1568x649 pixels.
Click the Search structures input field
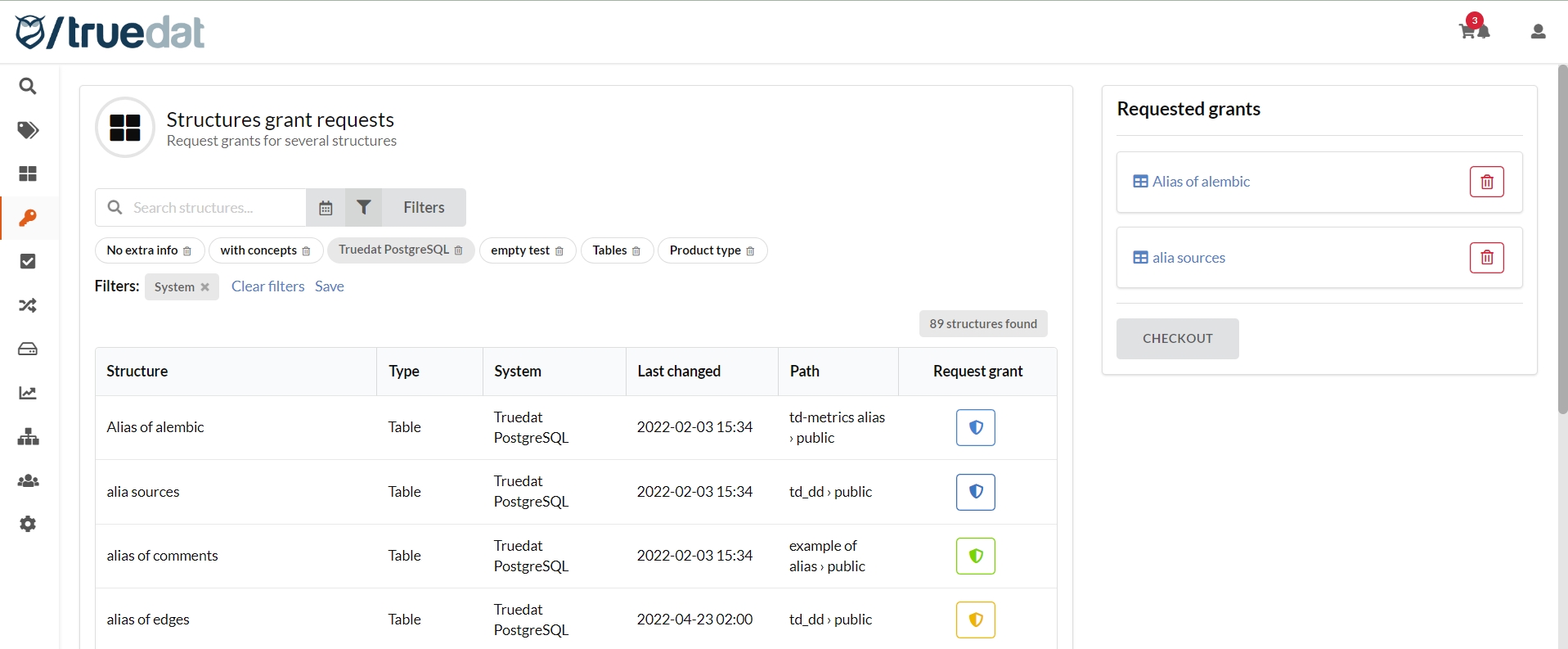tap(213, 208)
